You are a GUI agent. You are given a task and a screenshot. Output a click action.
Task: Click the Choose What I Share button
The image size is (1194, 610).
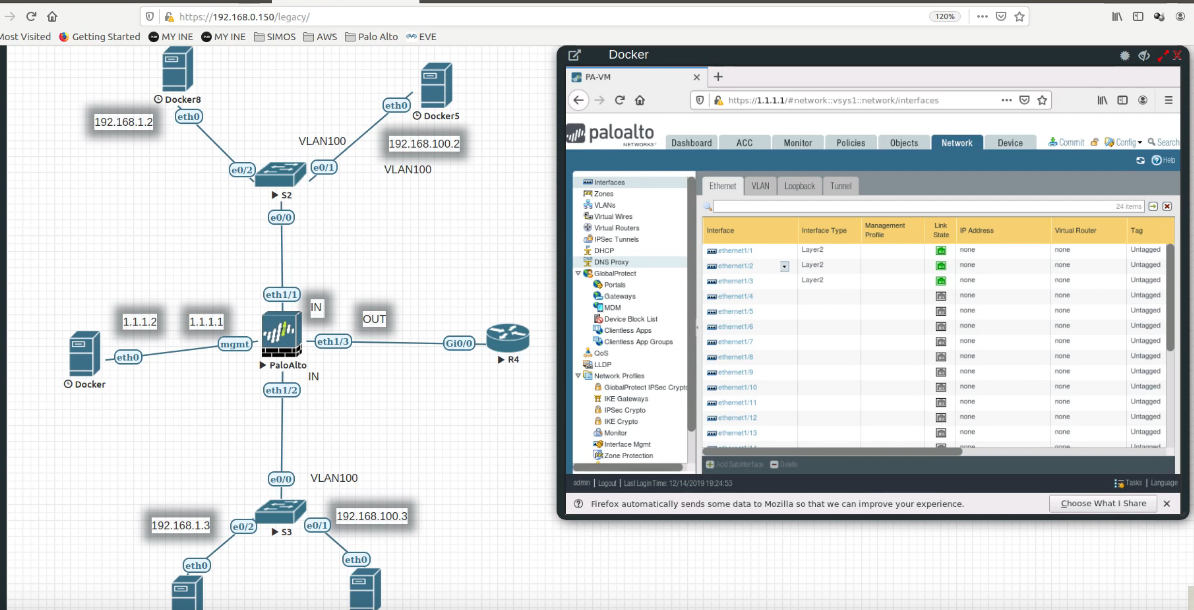click(1103, 504)
